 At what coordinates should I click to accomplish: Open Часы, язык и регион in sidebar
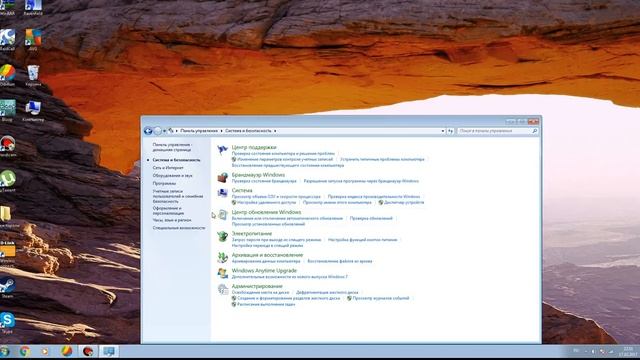pyautogui.click(x=172, y=220)
